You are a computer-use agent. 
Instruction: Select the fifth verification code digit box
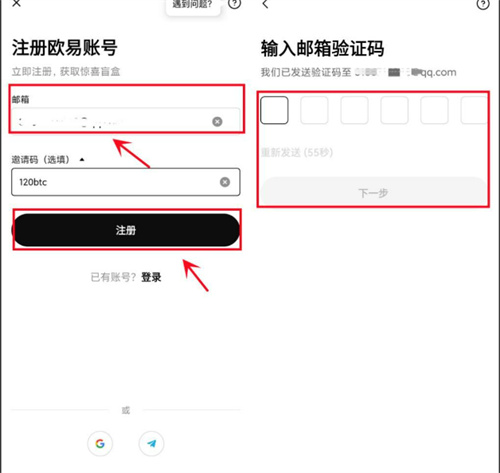(x=434, y=110)
